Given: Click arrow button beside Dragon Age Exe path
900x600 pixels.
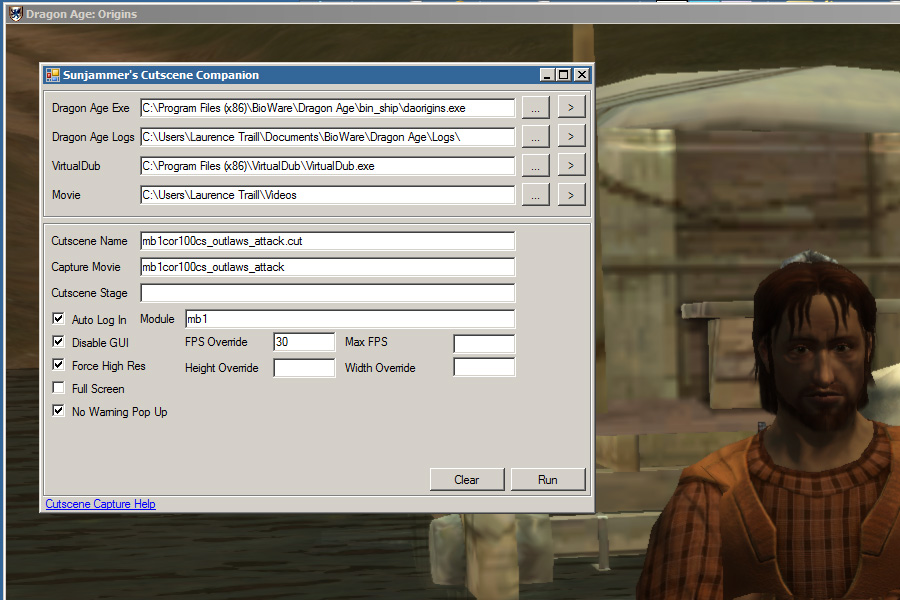Looking at the screenshot, I should click(x=571, y=107).
